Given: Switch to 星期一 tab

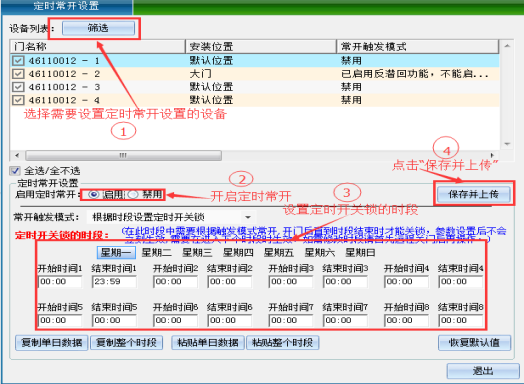Looking at the screenshot, I should pos(116,253).
